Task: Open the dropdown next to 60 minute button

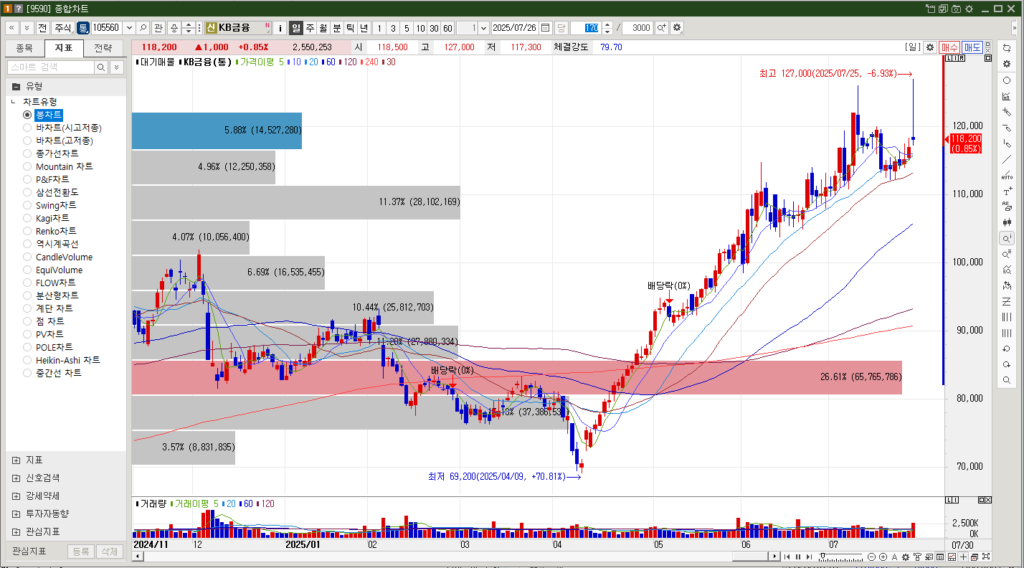Action: (483, 28)
